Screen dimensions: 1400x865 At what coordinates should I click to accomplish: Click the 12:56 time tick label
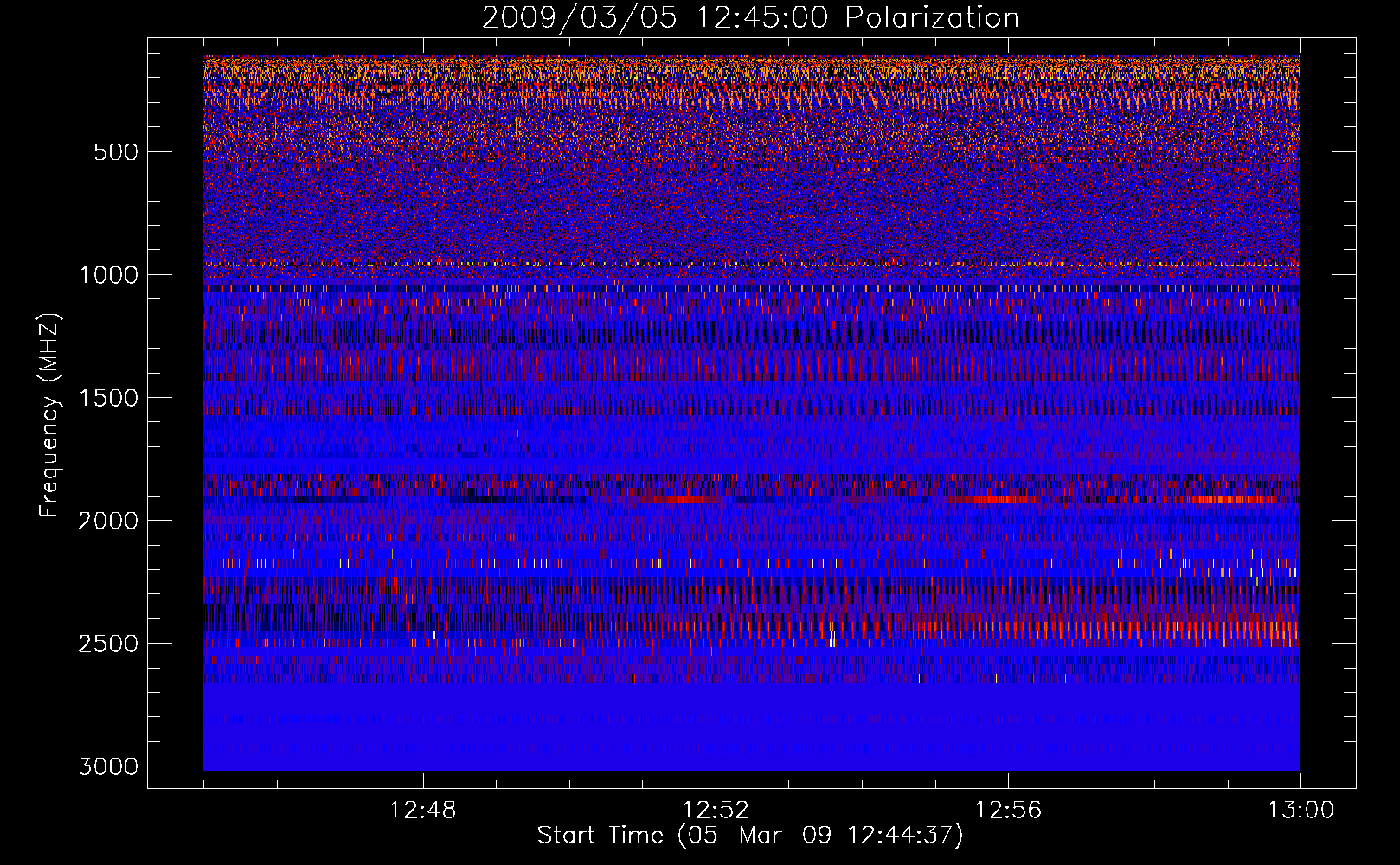(x=1008, y=811)
